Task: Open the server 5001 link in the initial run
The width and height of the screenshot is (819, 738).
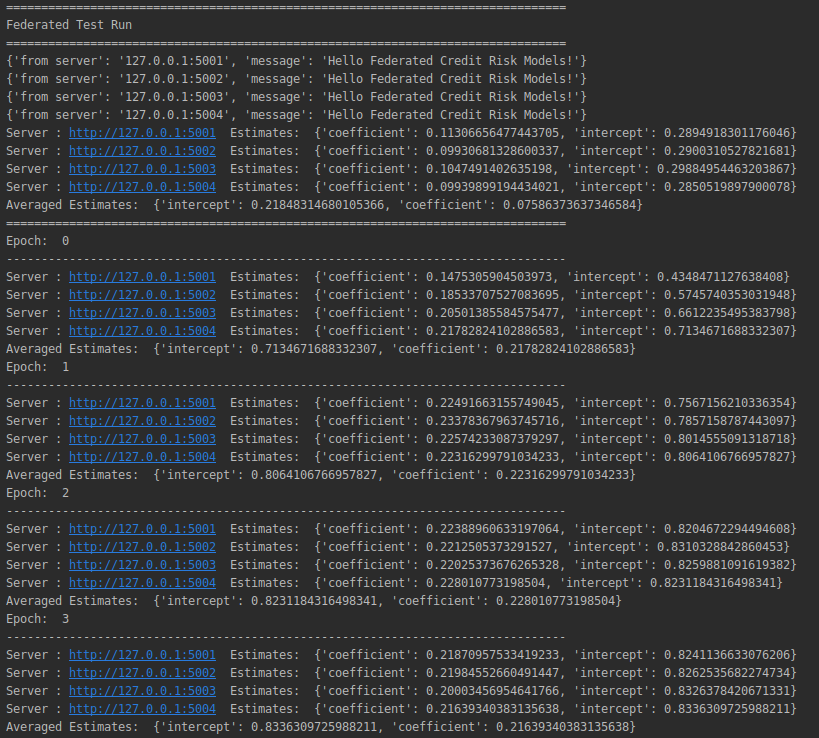Action: coord(142,132)
